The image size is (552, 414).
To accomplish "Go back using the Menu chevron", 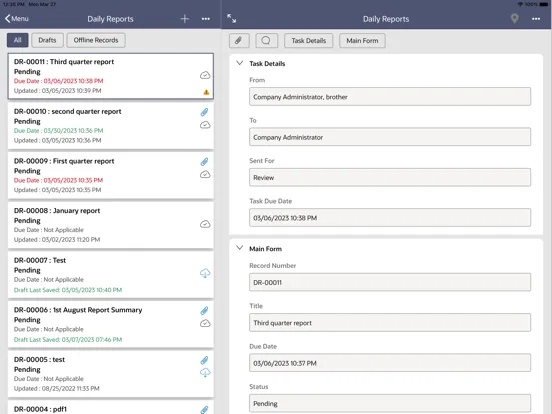I will (17, 19).
